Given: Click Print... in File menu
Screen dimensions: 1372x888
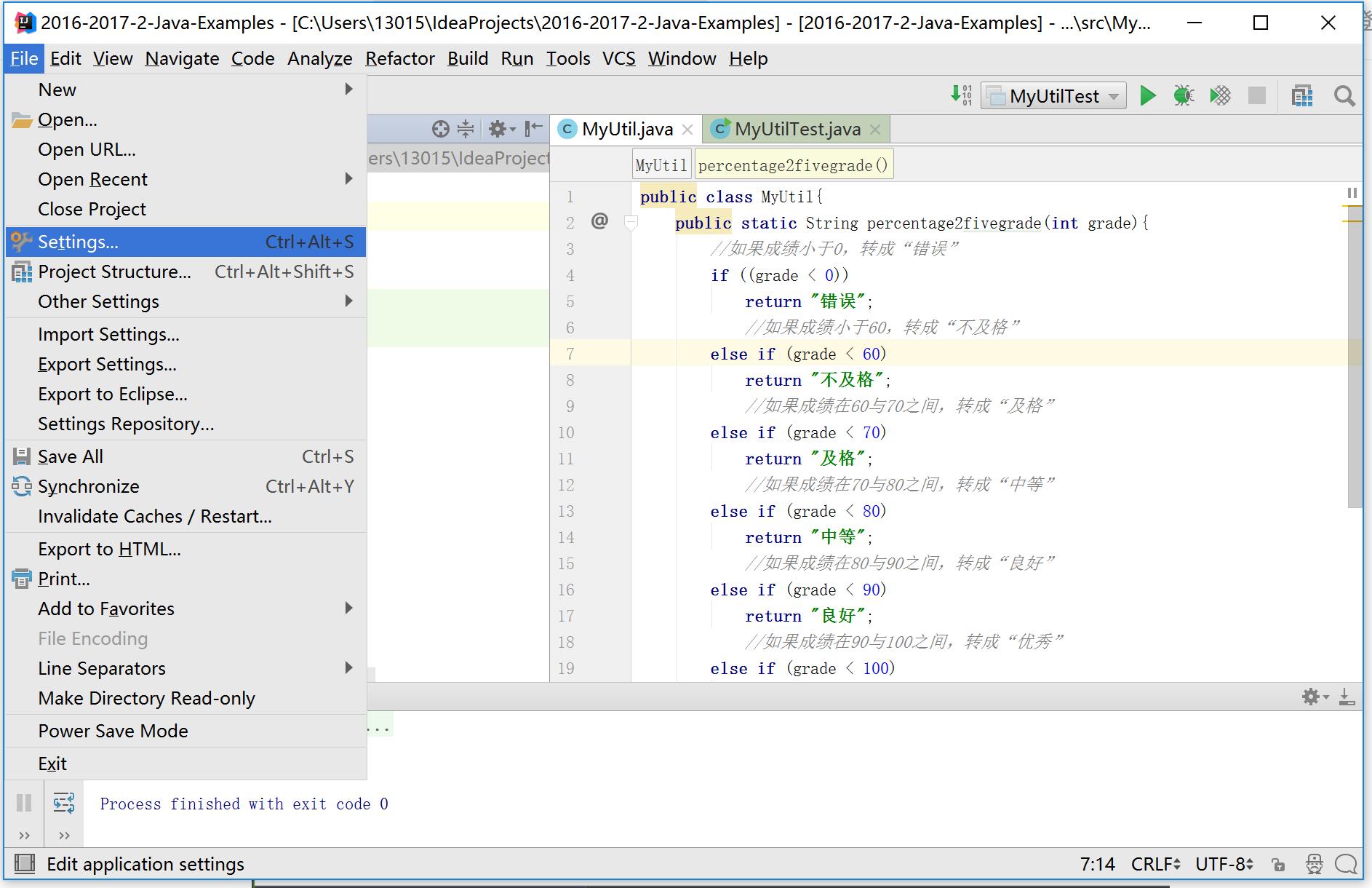Looking at the screenshot, I should tap(186, 579).
